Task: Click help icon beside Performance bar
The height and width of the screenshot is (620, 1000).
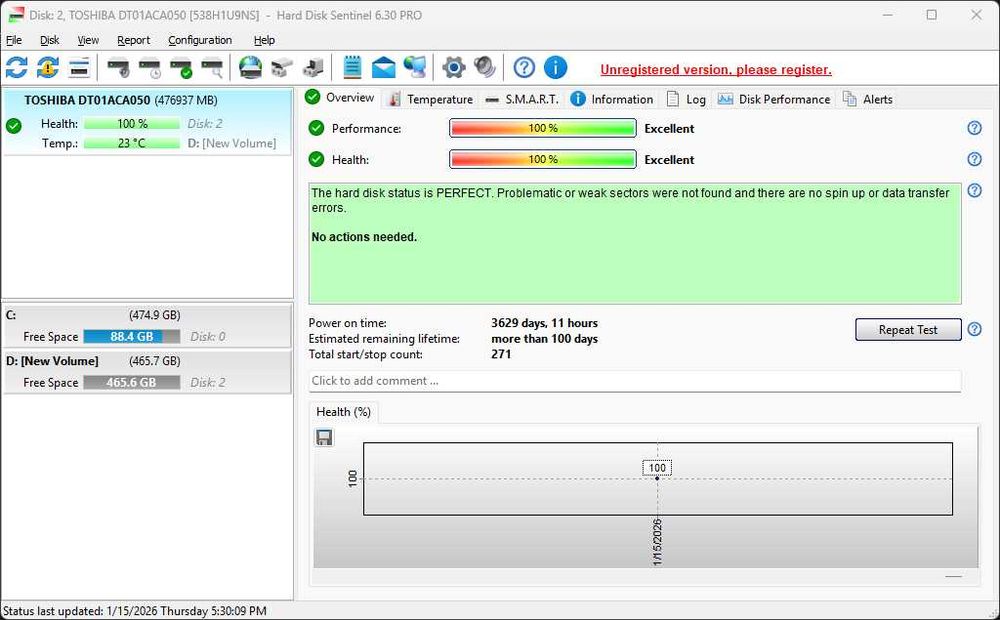Action: [974, 128]
